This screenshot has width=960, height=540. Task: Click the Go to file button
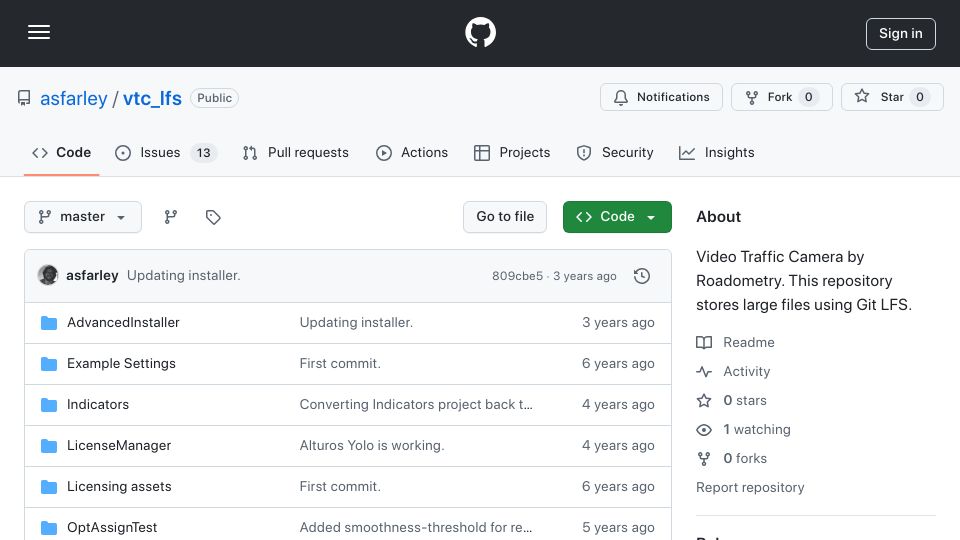coord(505,217)
